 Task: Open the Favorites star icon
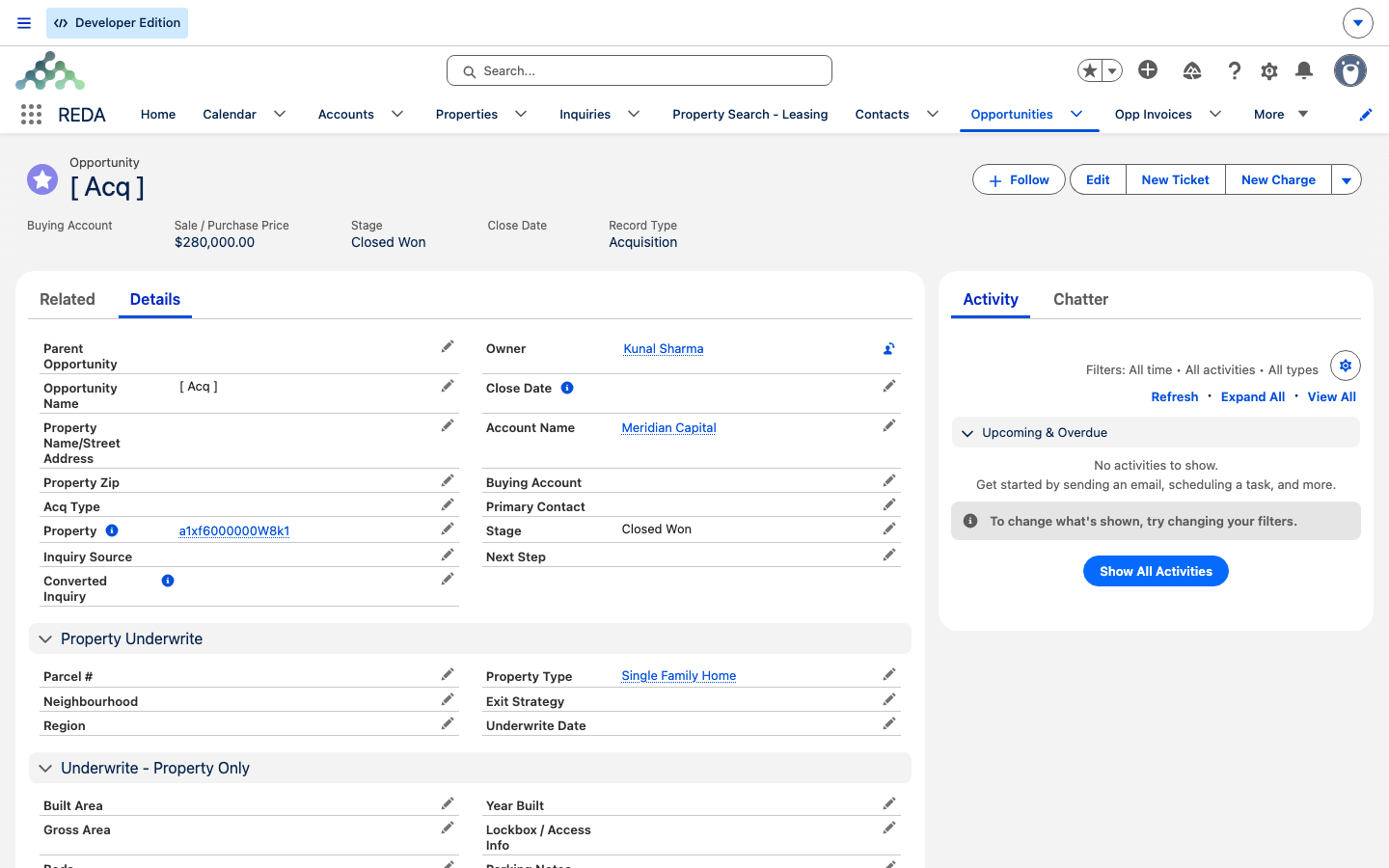coord(1090,70)
